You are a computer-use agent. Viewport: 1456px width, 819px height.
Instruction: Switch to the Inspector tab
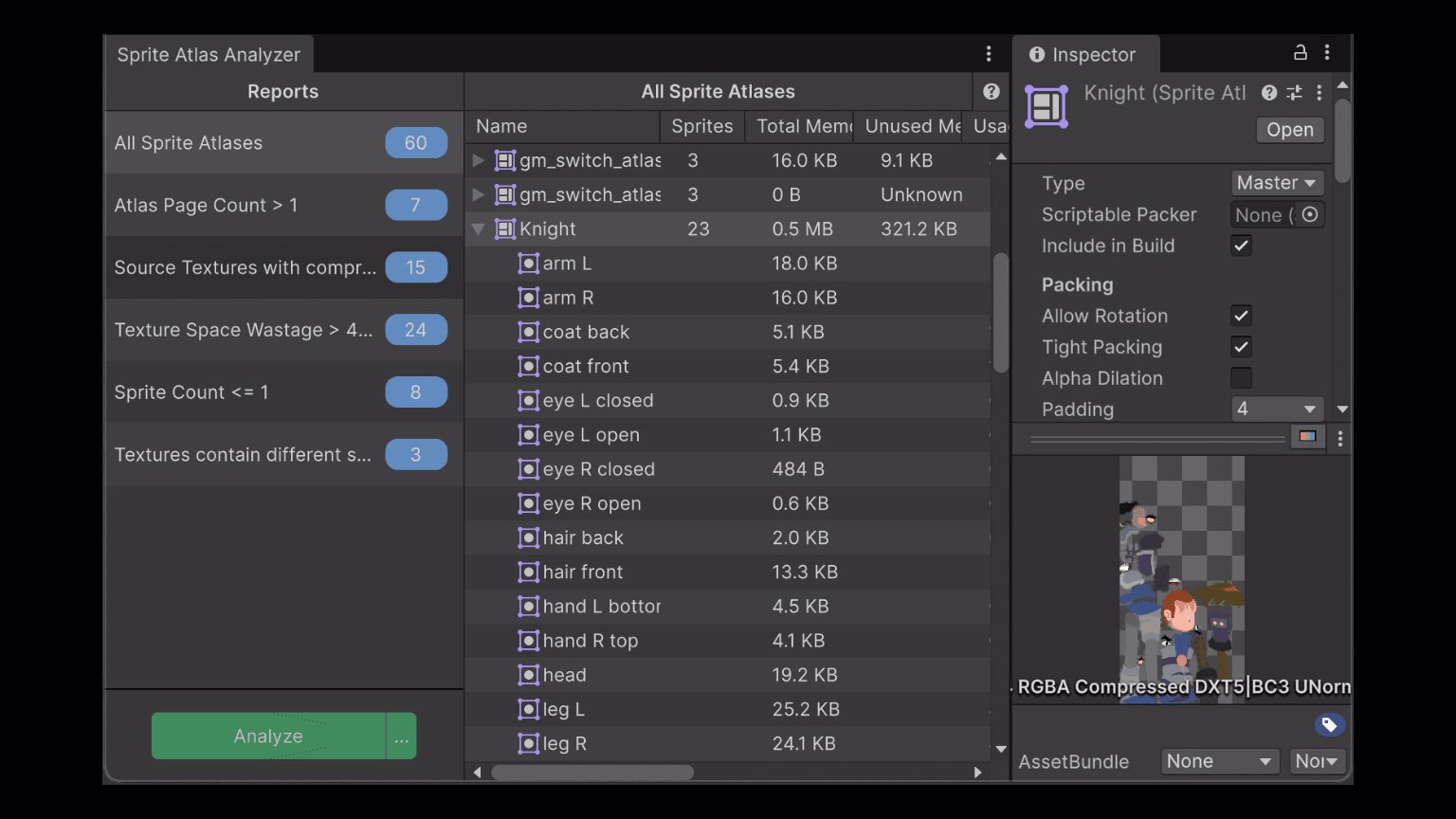coord(1083,55)
